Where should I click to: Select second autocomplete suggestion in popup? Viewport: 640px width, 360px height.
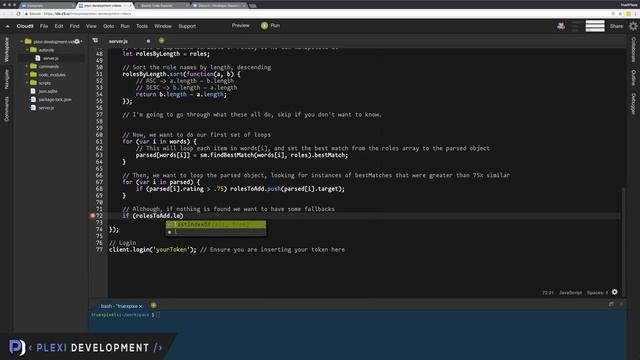[x=216, y=232]
